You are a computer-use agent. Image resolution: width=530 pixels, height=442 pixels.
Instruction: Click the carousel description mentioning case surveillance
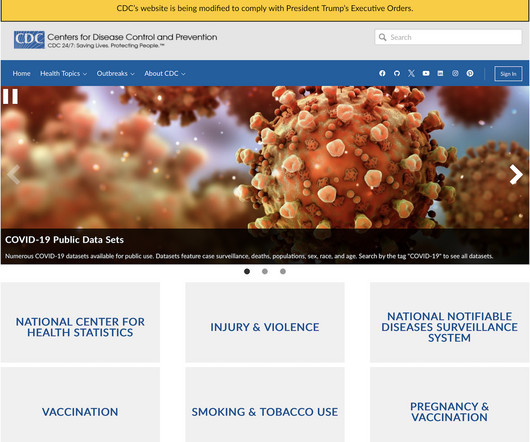click(249, 256)
